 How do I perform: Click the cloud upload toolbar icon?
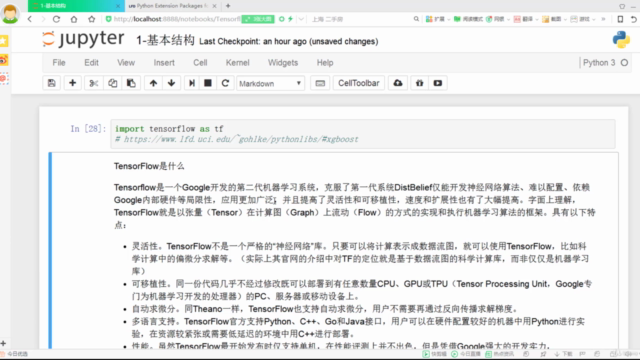[398, 83]
